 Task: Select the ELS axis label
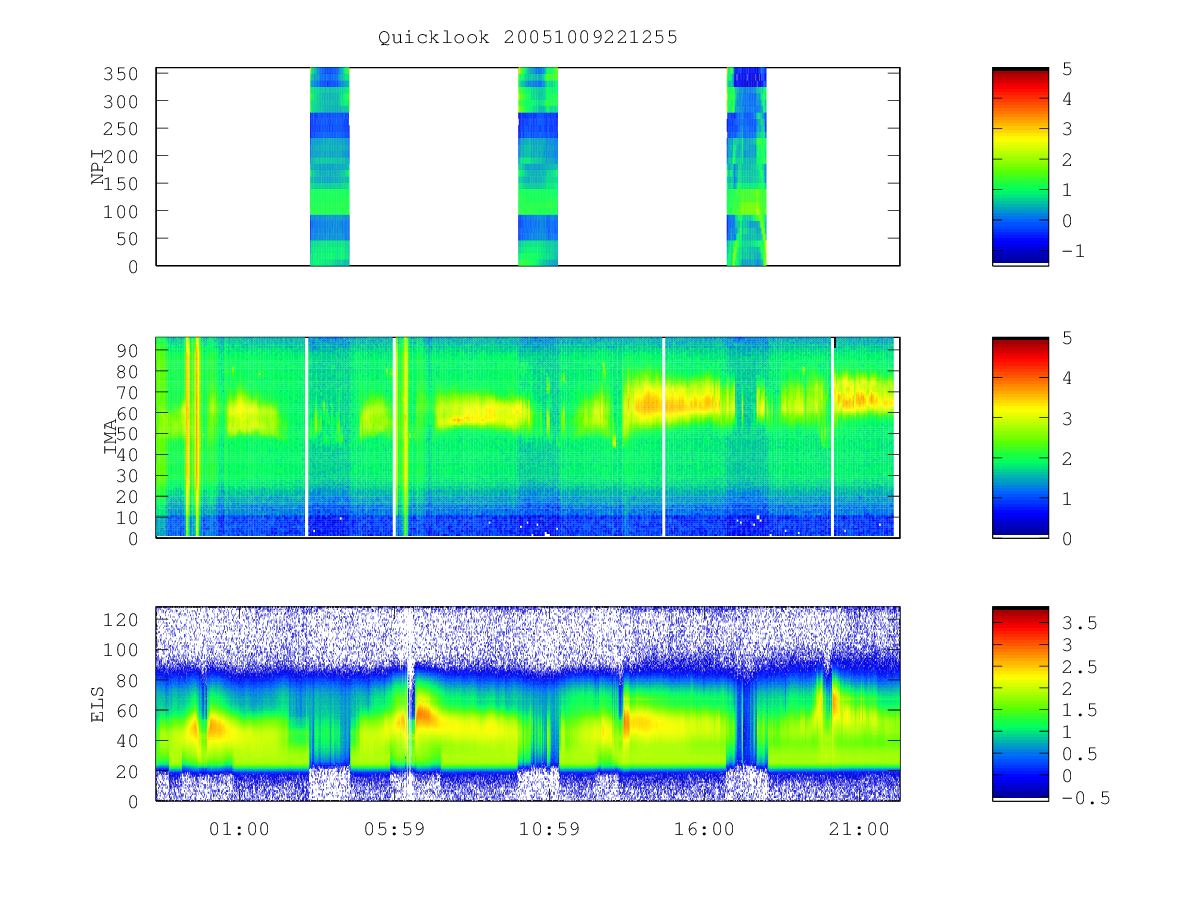(99, 704)
